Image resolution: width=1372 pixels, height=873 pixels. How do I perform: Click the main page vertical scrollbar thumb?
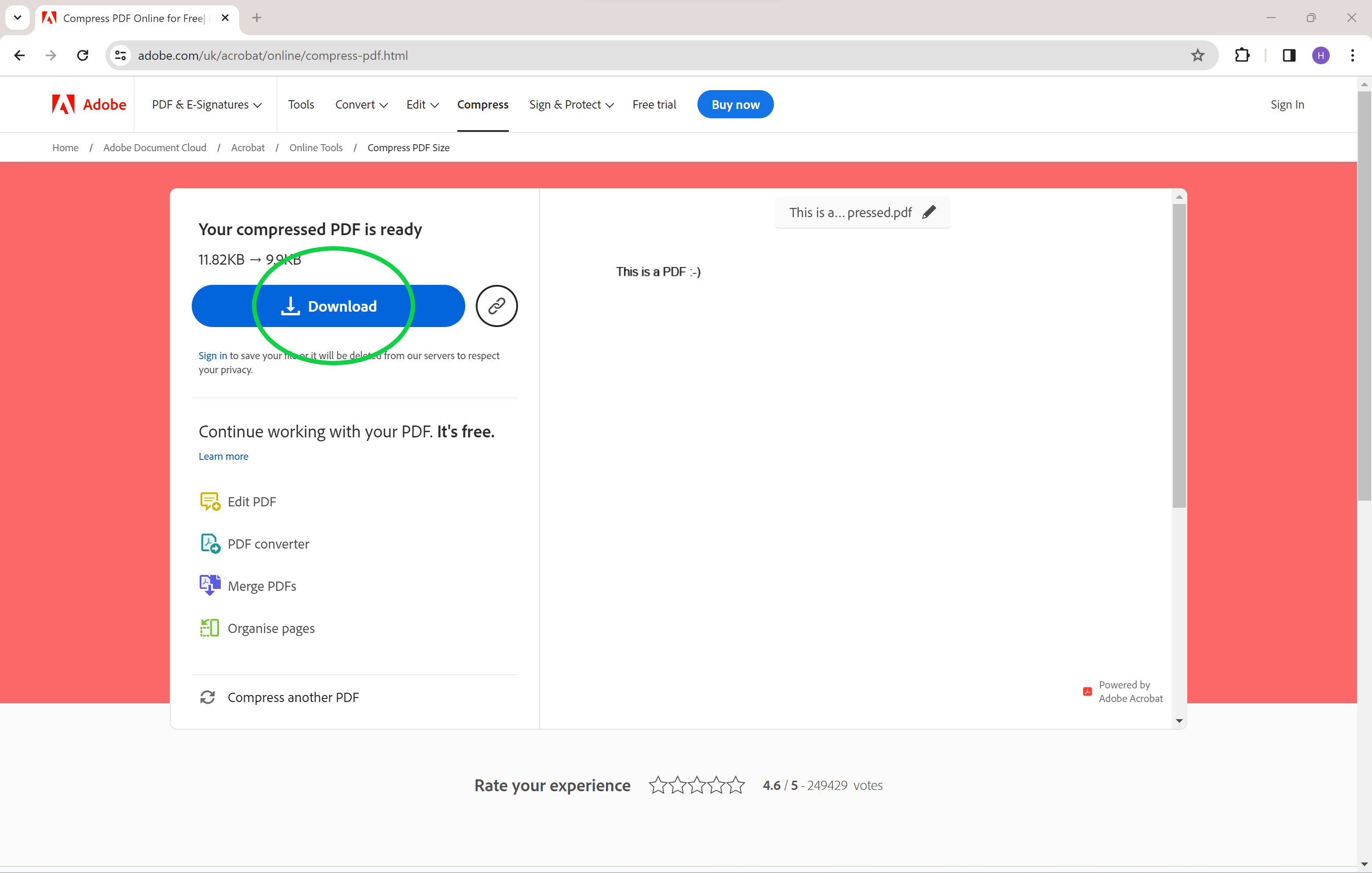point(1364,296)
